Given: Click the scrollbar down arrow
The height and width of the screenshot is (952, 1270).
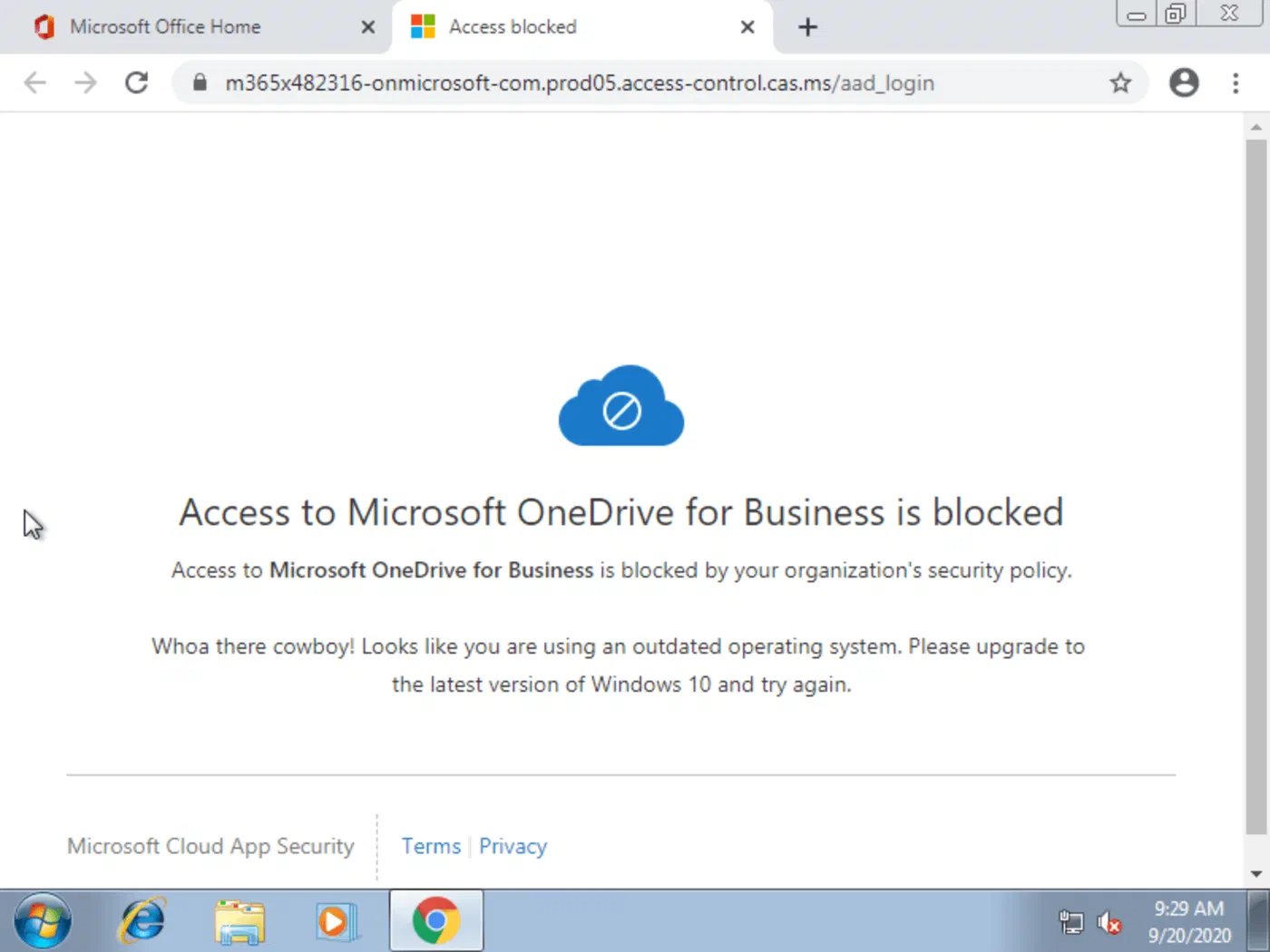Looking at the screenshot, I should coord(1256,874).
